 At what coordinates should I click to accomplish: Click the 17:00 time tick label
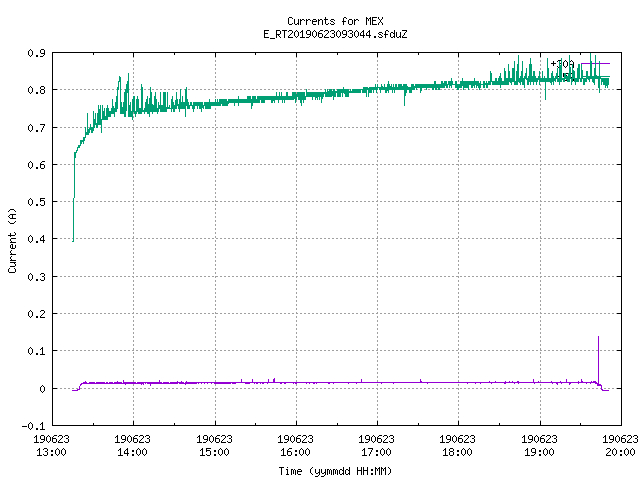pyautogui.click(x=376, y=452)
